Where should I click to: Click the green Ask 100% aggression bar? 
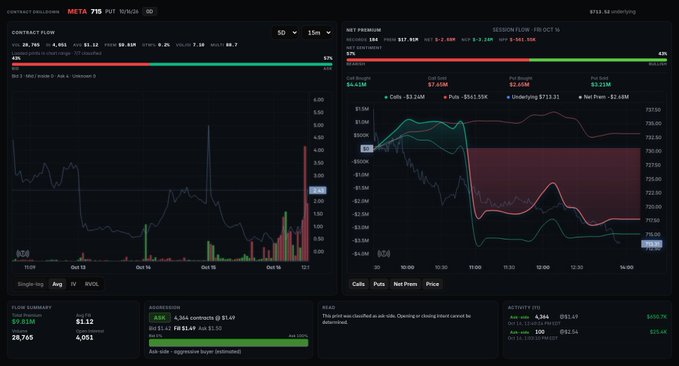click(229, 343)
